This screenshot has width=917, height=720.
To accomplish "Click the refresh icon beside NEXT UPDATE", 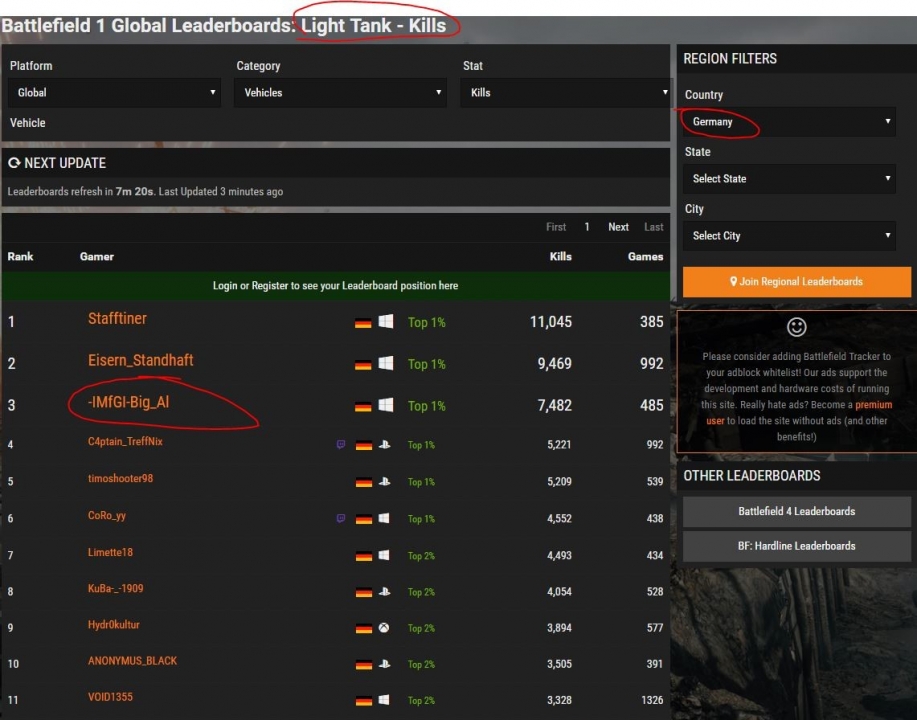I will 14,163.
